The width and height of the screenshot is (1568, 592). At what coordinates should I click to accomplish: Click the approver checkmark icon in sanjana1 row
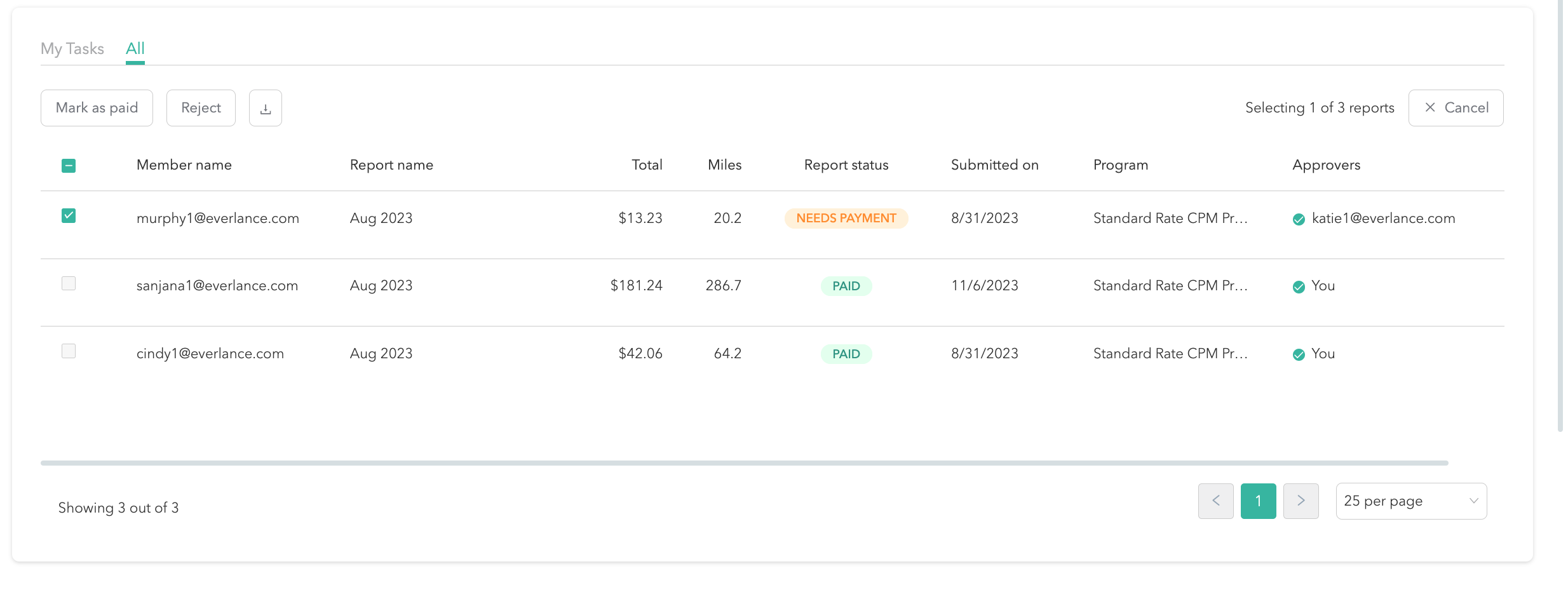pos(1299,286)
